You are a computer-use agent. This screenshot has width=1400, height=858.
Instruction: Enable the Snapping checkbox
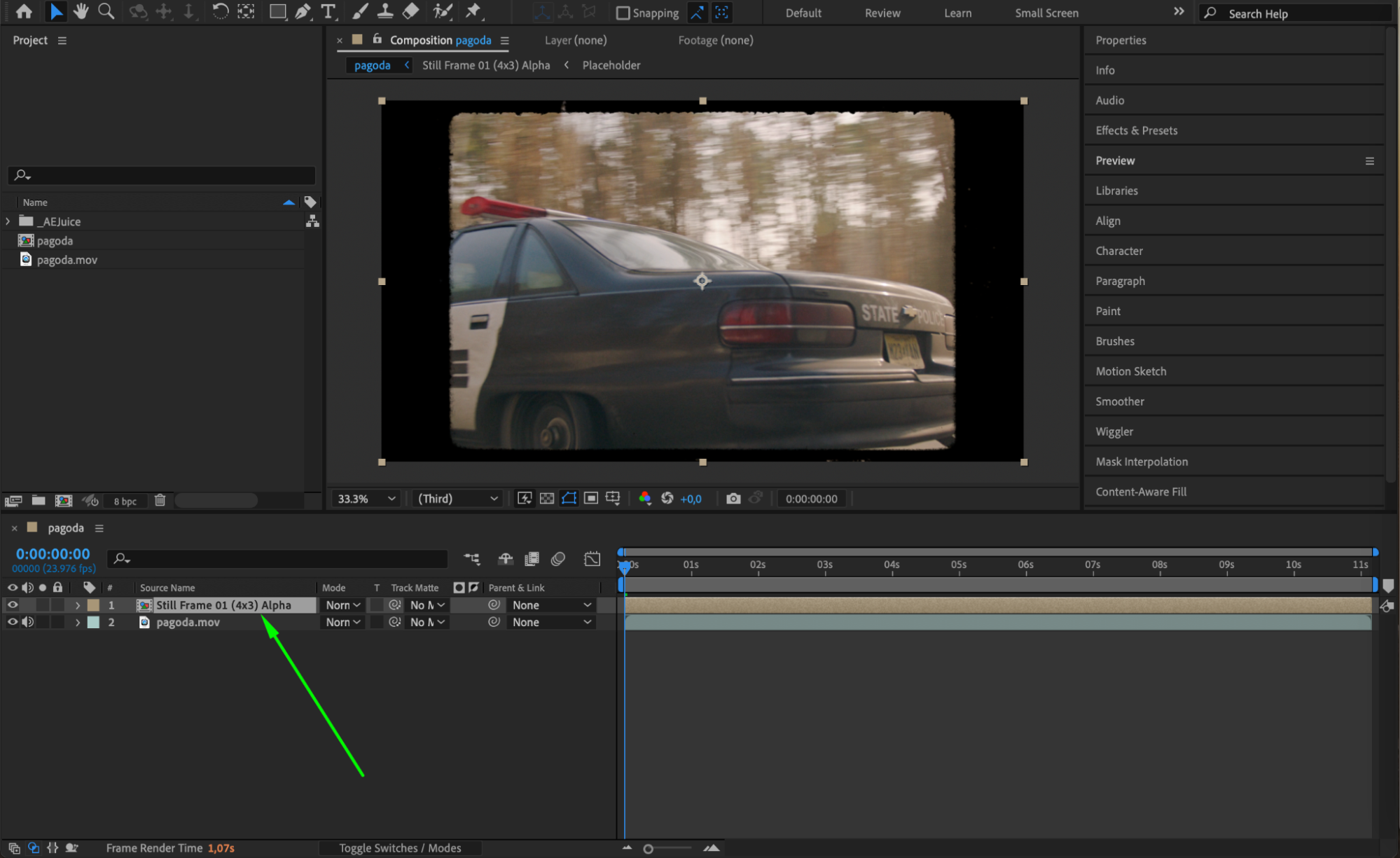coord(623,13)
